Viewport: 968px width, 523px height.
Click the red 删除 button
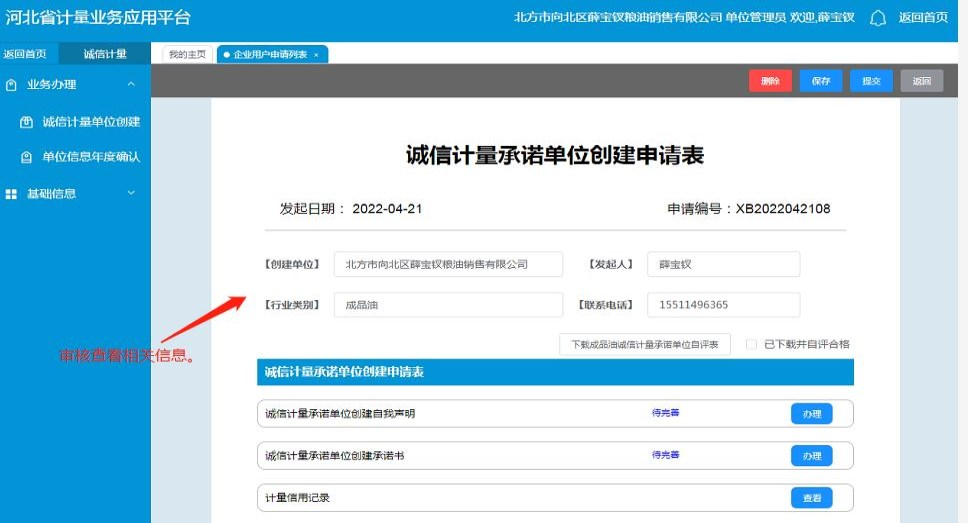770,81
